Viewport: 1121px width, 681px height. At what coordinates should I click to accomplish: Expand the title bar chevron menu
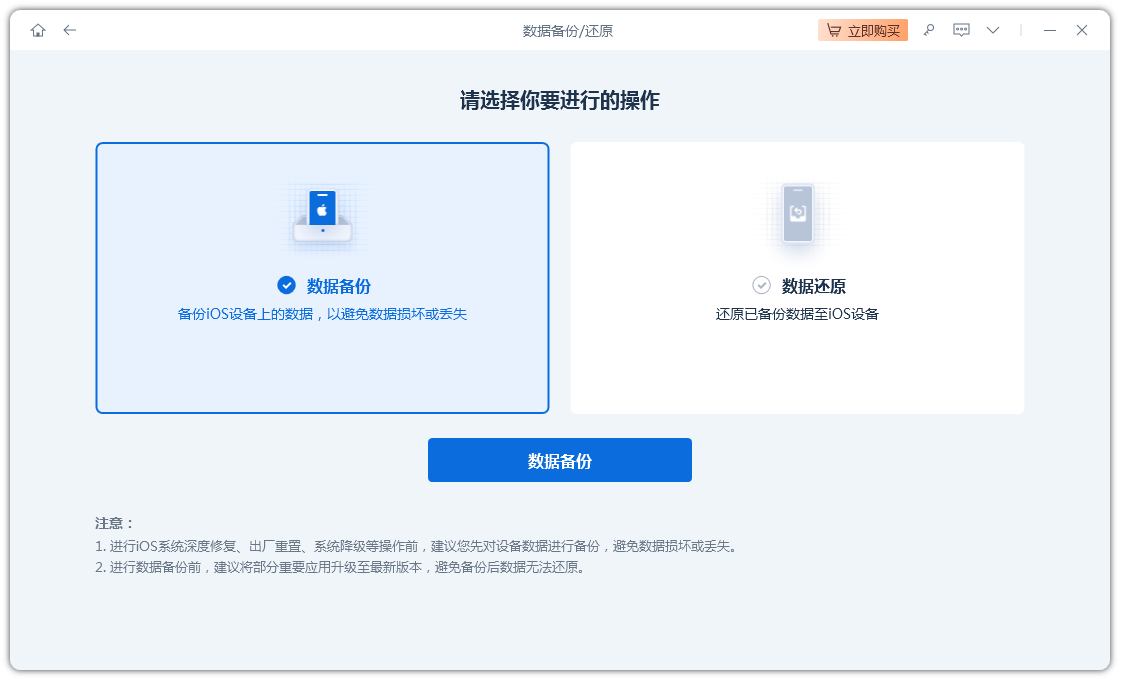pos(993,30)
